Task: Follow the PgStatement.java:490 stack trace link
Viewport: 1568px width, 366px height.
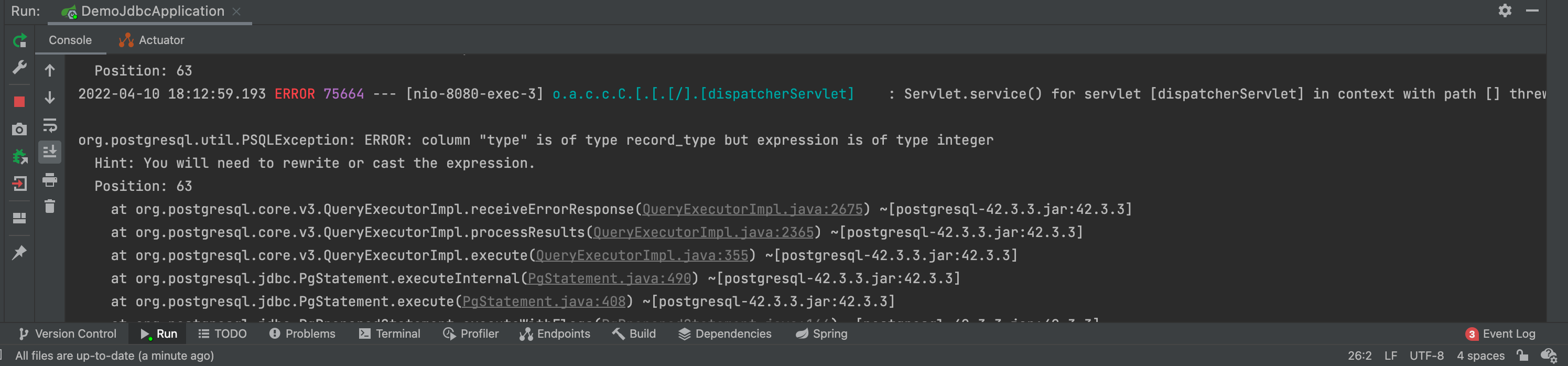Action: click(609, 279)
